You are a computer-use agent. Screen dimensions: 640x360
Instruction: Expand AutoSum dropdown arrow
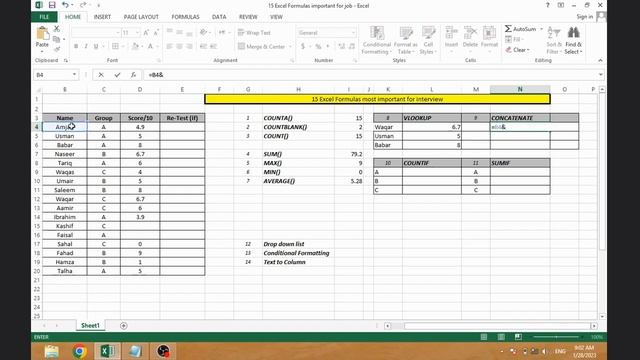tap(541, 29)
